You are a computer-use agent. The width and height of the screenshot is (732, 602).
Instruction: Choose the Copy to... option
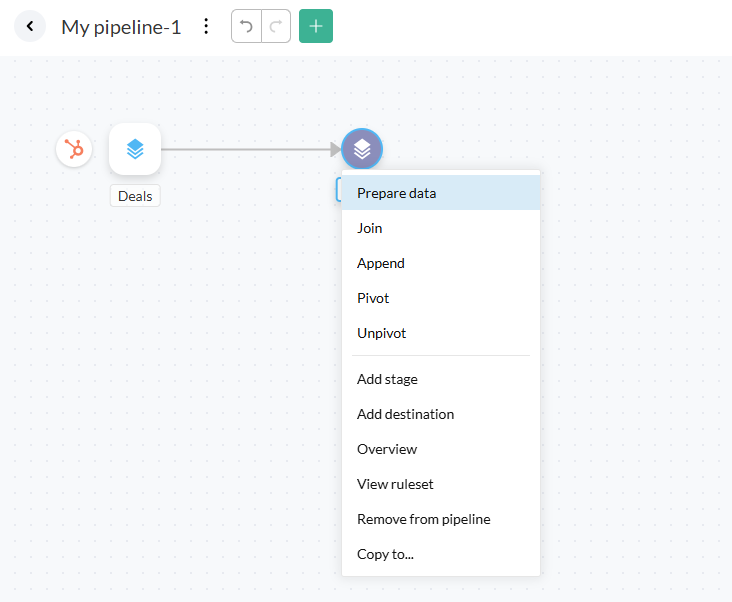coord(385,554)
